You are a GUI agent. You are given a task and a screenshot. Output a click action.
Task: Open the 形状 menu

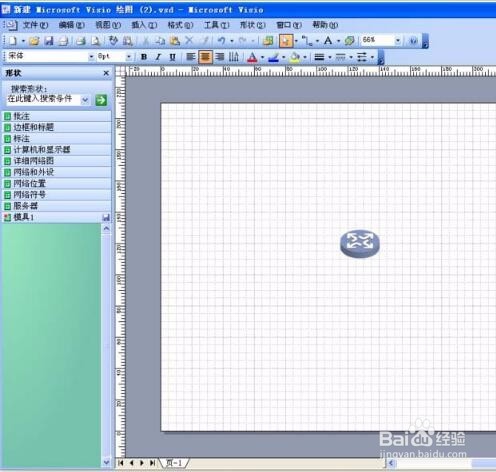[x=252, y=25]
